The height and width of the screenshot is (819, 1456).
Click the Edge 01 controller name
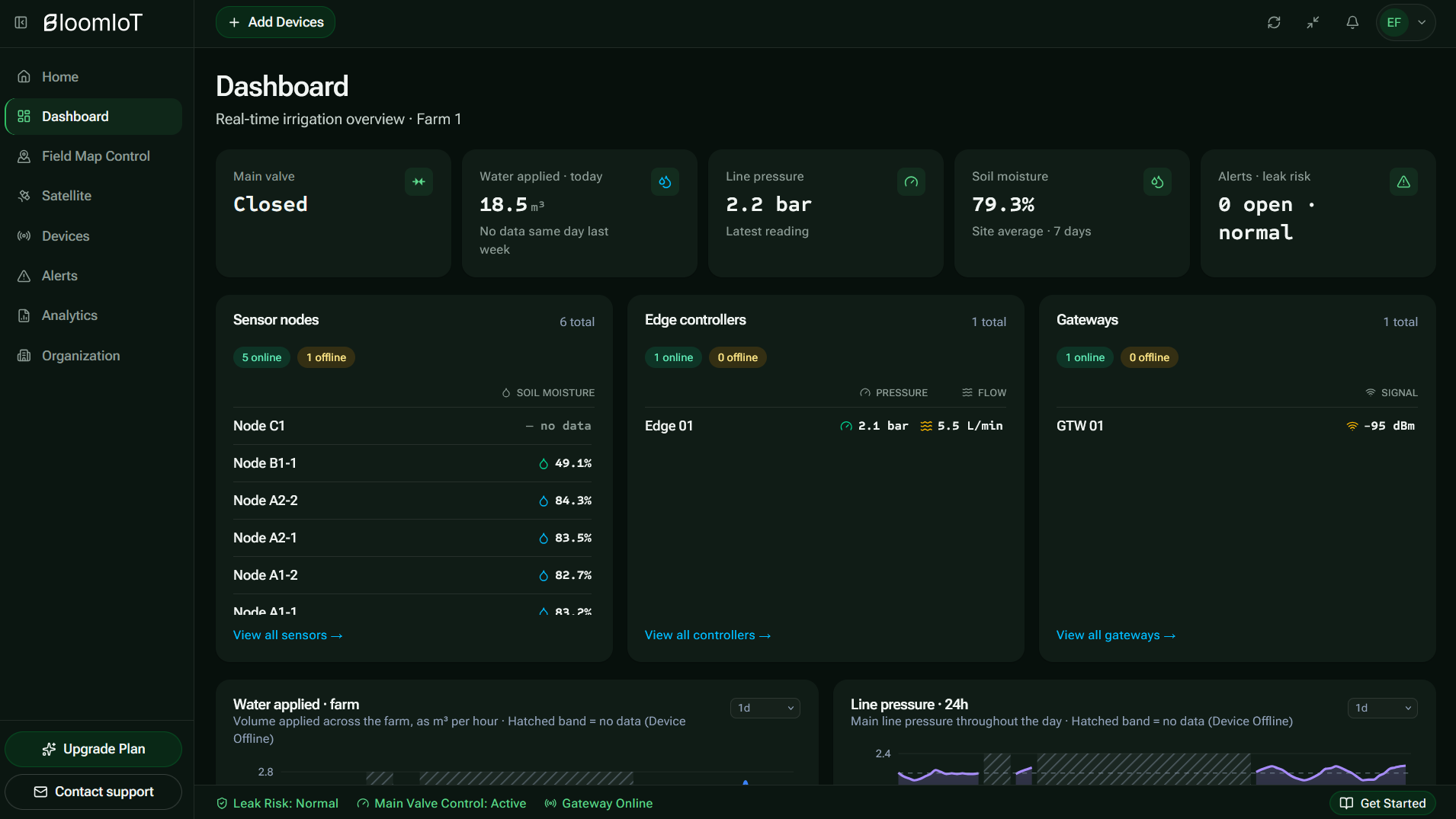tap(669, 426)
